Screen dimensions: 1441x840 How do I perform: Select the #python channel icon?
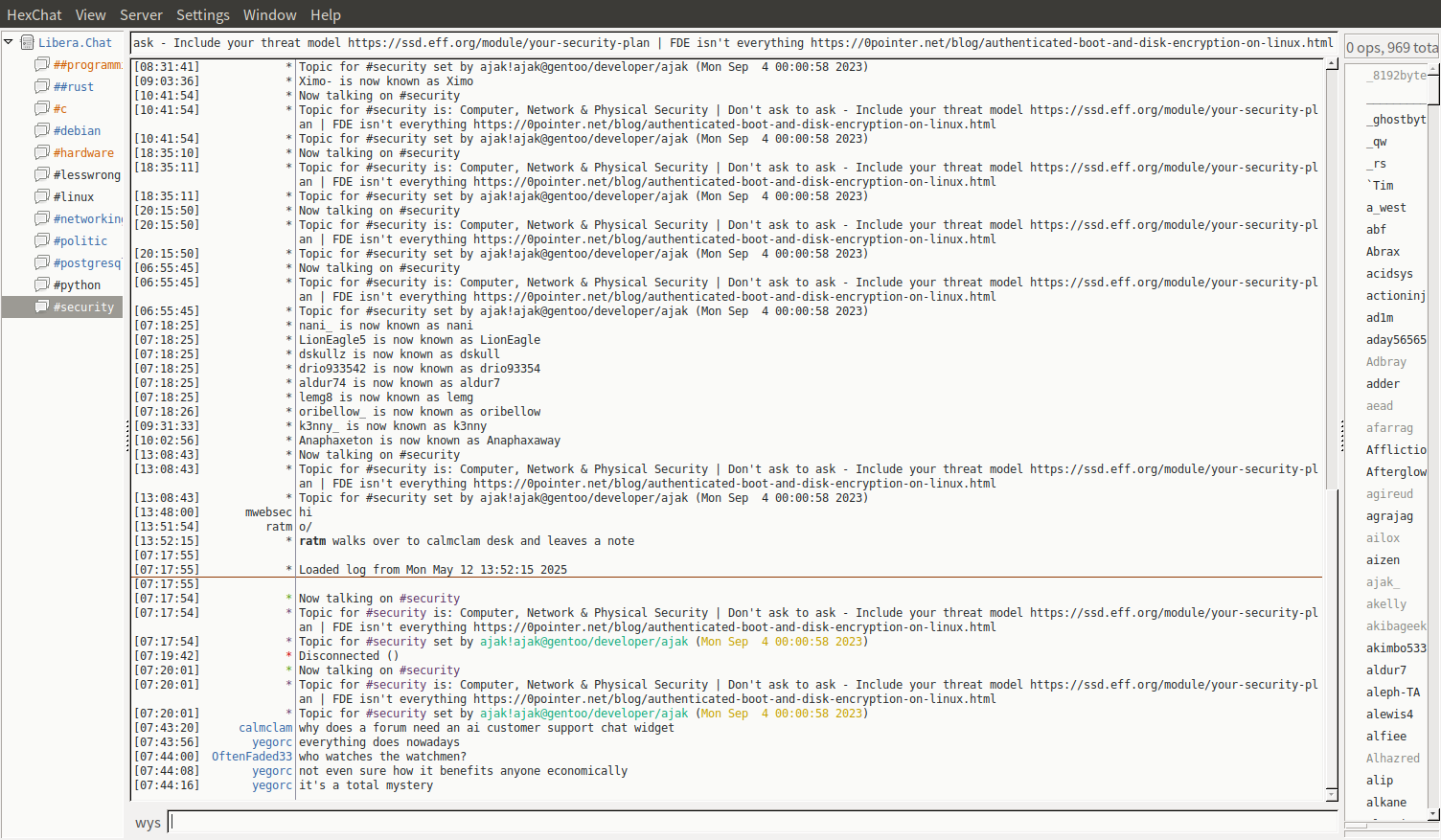coord(41,284)
